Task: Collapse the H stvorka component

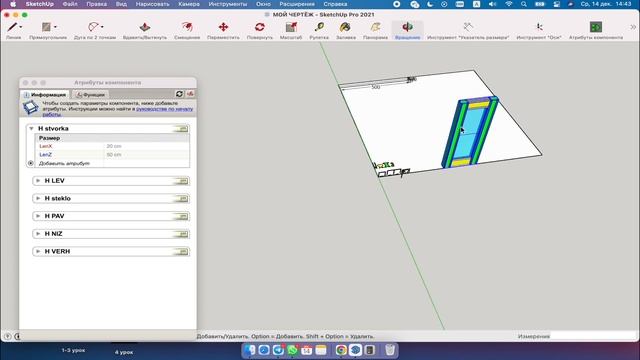Action: click(31, 129)
